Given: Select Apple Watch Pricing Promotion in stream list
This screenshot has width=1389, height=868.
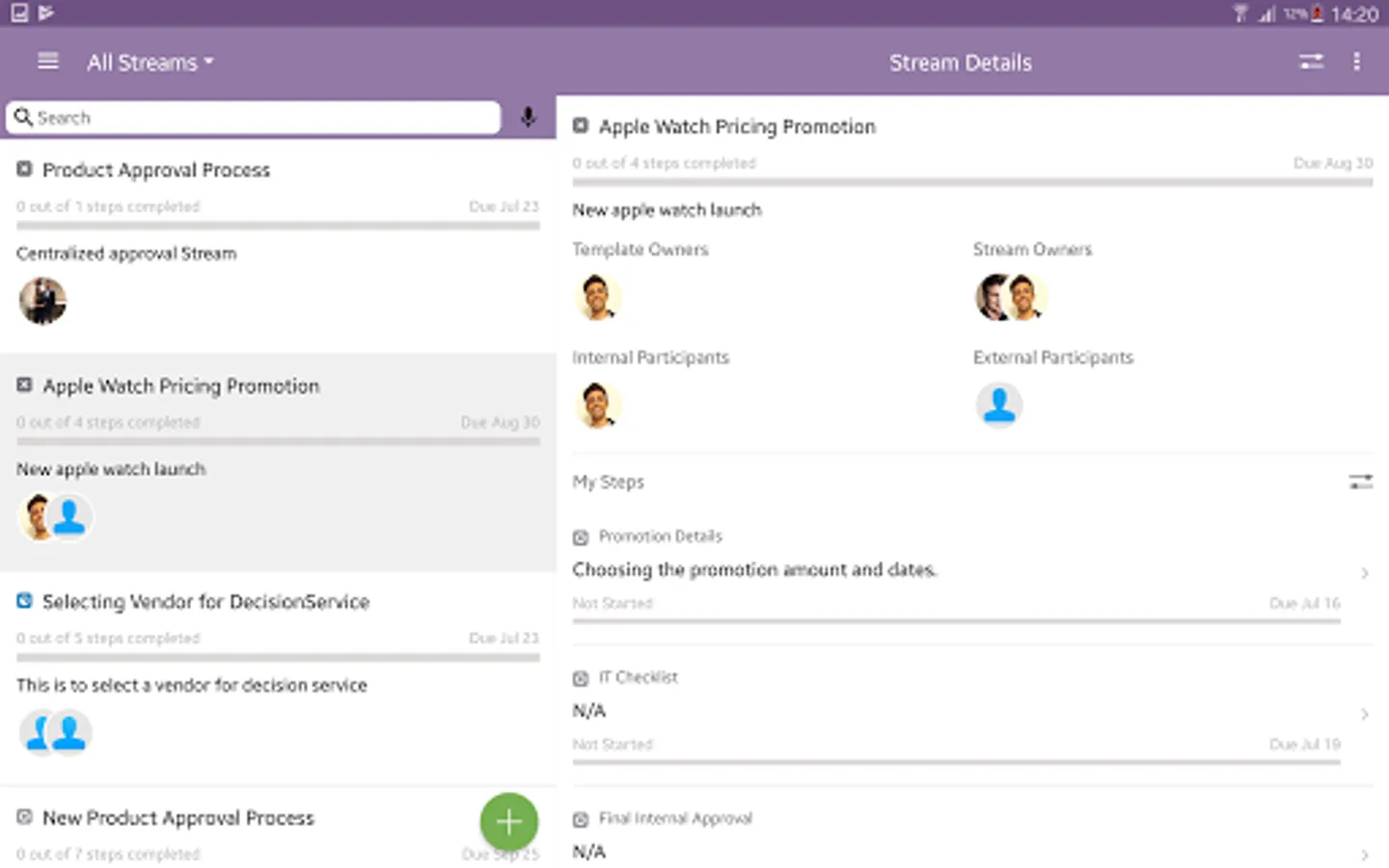Looking at the screenshot, I should [x=278, y=462].
